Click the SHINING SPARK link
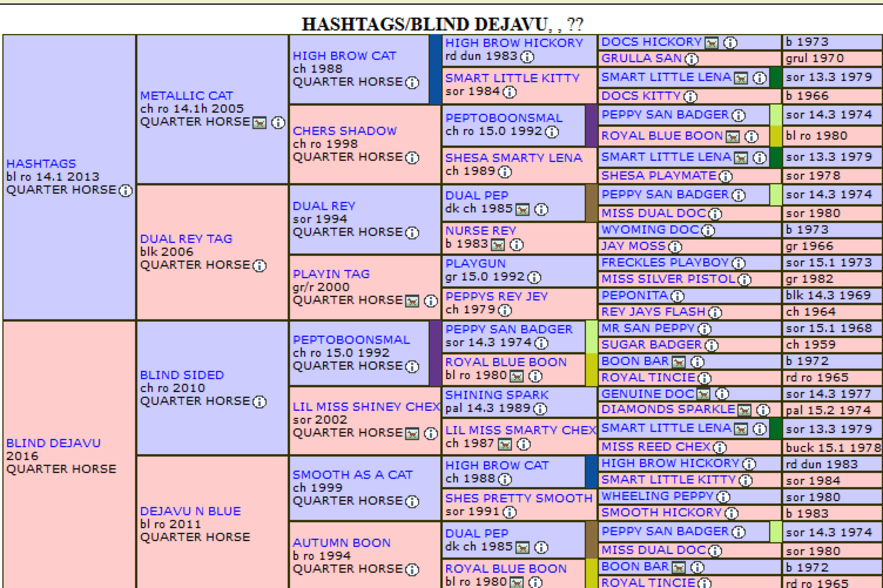This screenshot has height=588, width=883. (497, 395)
